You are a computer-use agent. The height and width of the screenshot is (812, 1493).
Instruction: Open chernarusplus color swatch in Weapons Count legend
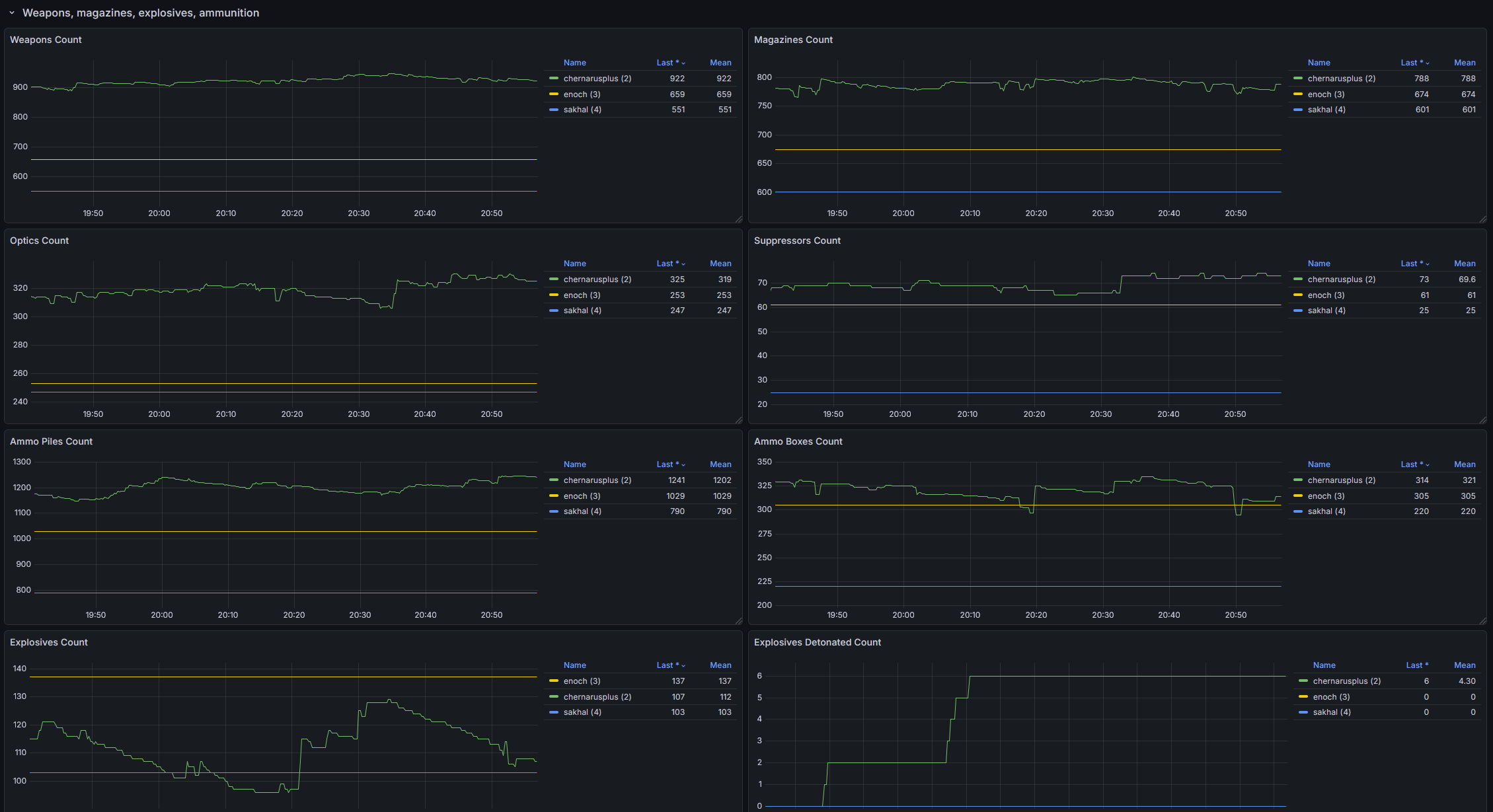pyautogui.click(x=554, y=79)
